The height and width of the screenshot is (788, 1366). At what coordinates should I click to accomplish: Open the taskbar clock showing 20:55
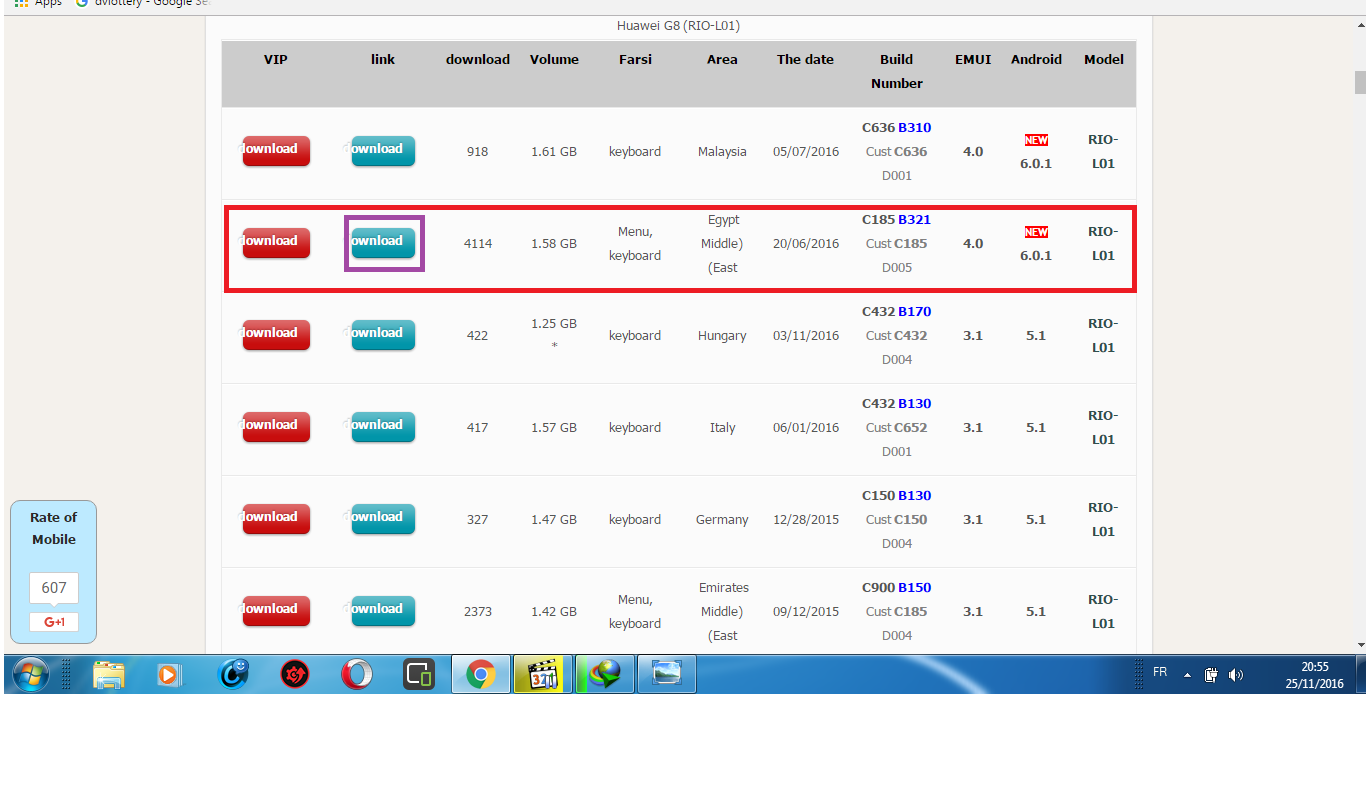point(1315,675)
